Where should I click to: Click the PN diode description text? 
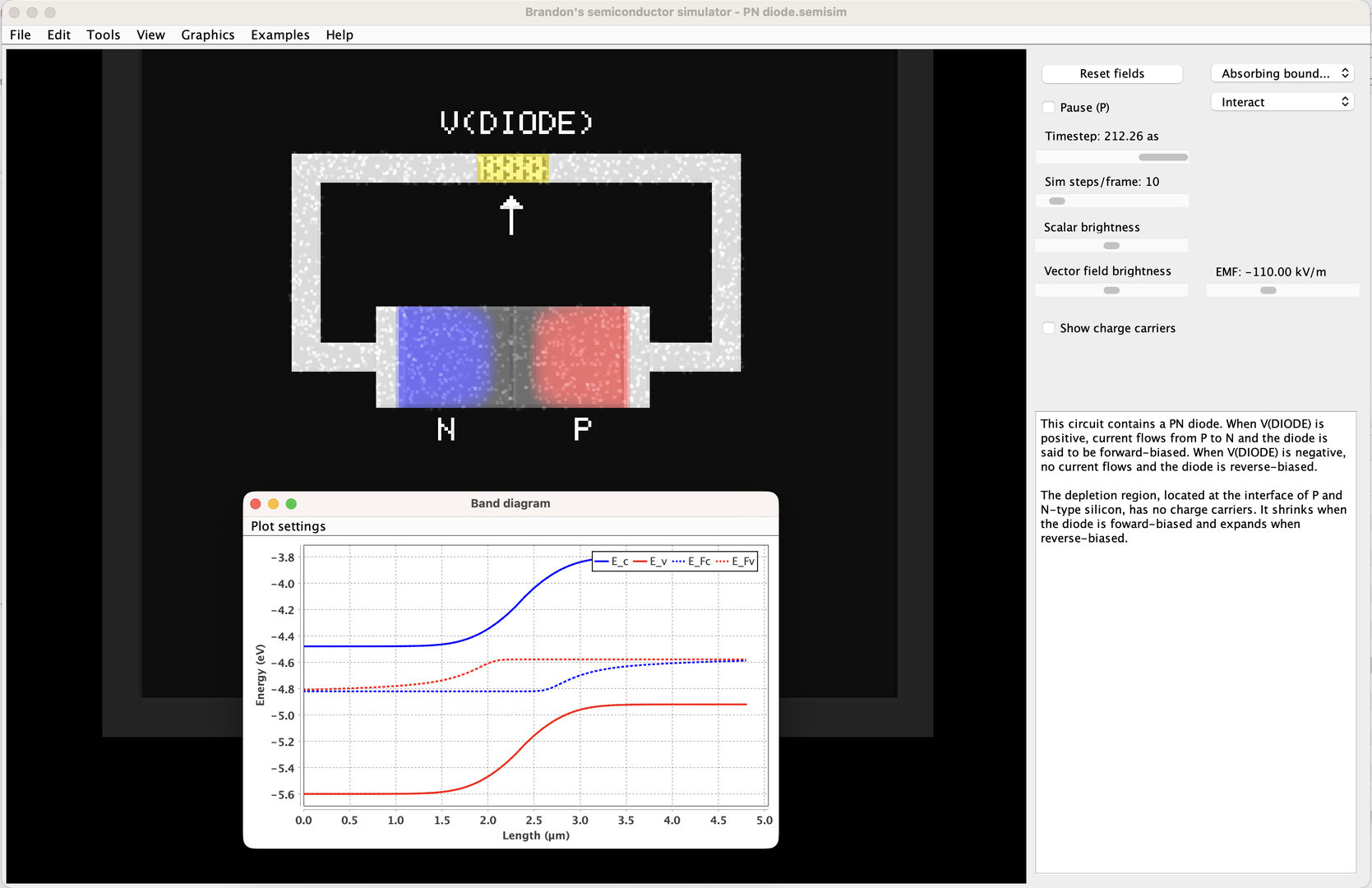pyautogui.click(x=1193, y=445)
